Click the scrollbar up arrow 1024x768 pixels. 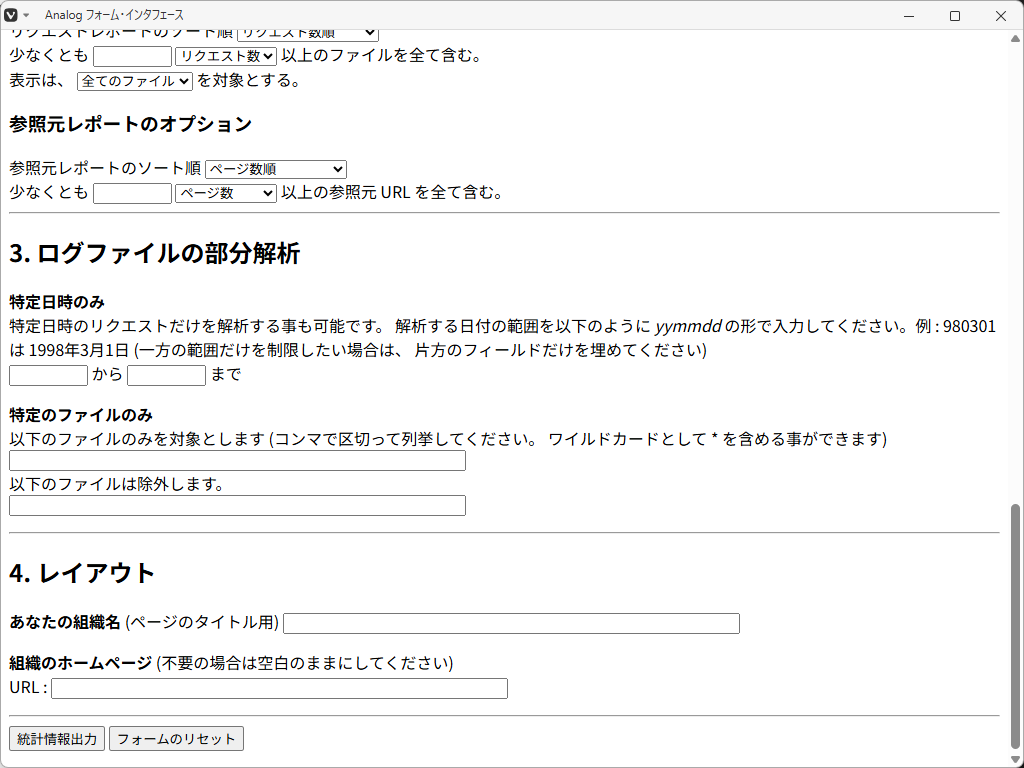[x=1016, y=38]
